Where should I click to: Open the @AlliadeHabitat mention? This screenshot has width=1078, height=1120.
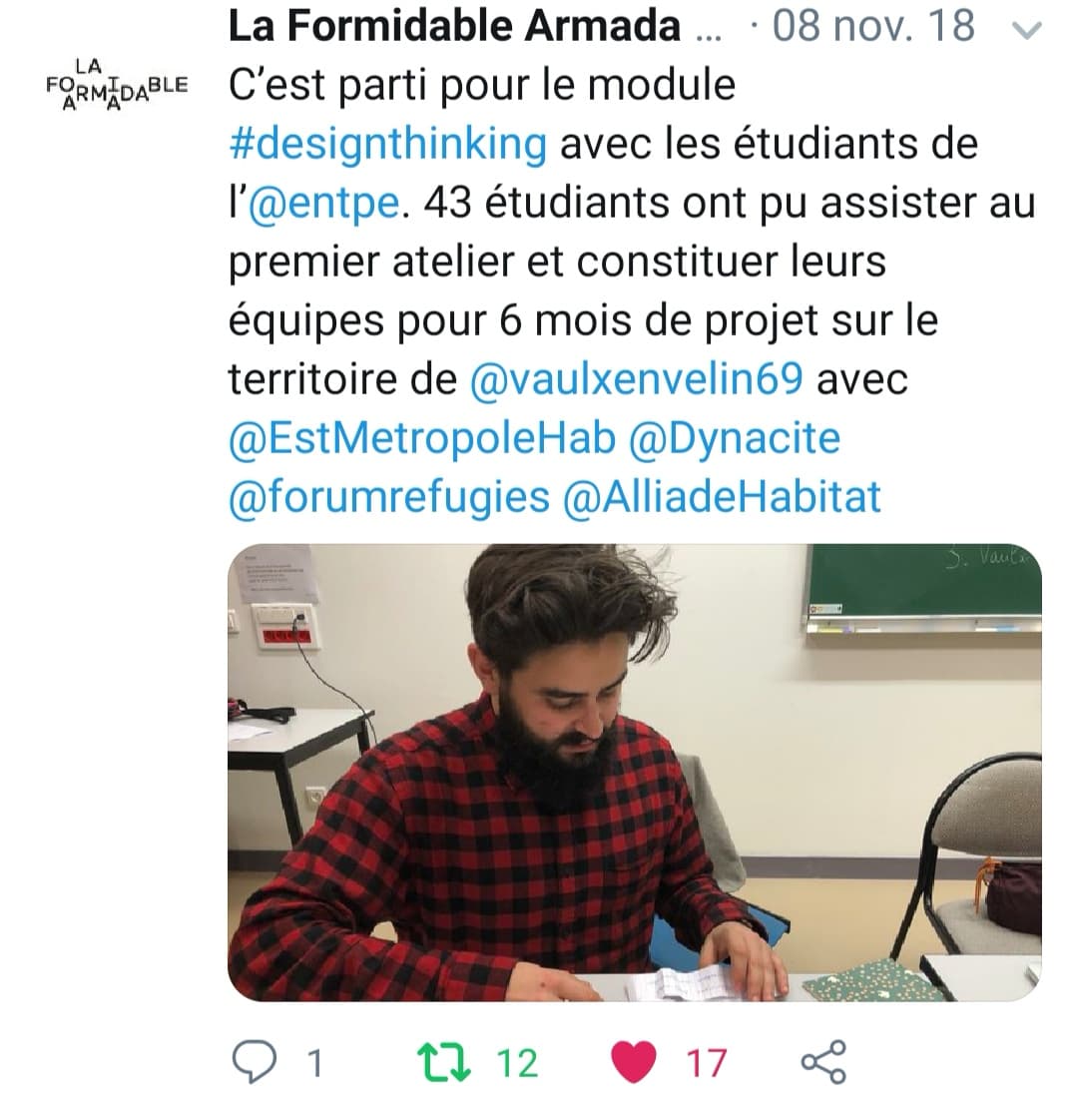point(723,496)
